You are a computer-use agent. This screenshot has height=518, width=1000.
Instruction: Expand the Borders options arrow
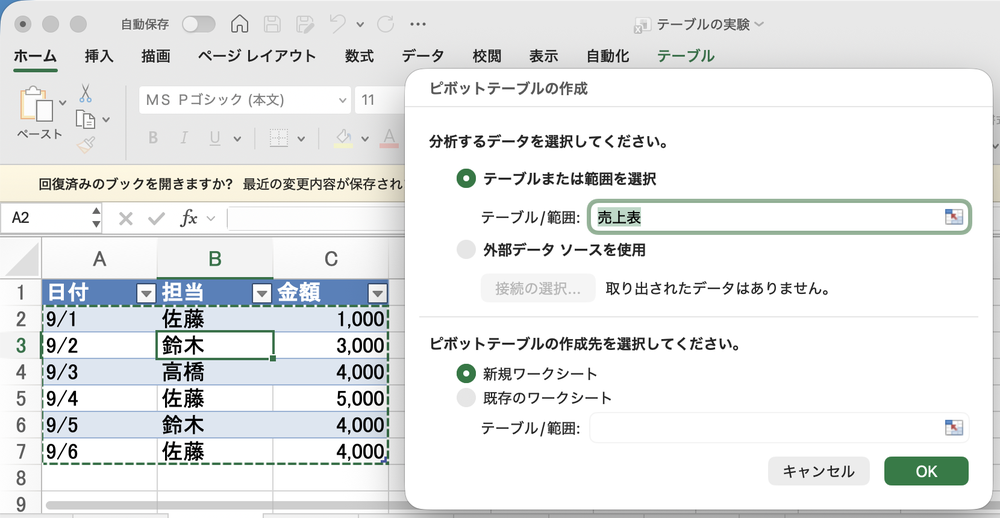click(301, 138)
